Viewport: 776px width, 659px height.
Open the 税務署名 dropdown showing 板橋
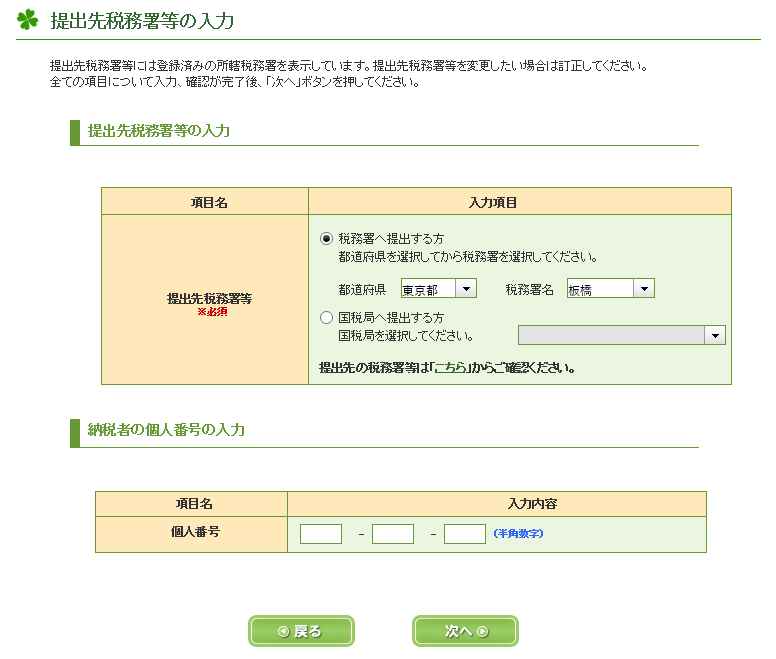pyautogui.click(x=611, y=288)
